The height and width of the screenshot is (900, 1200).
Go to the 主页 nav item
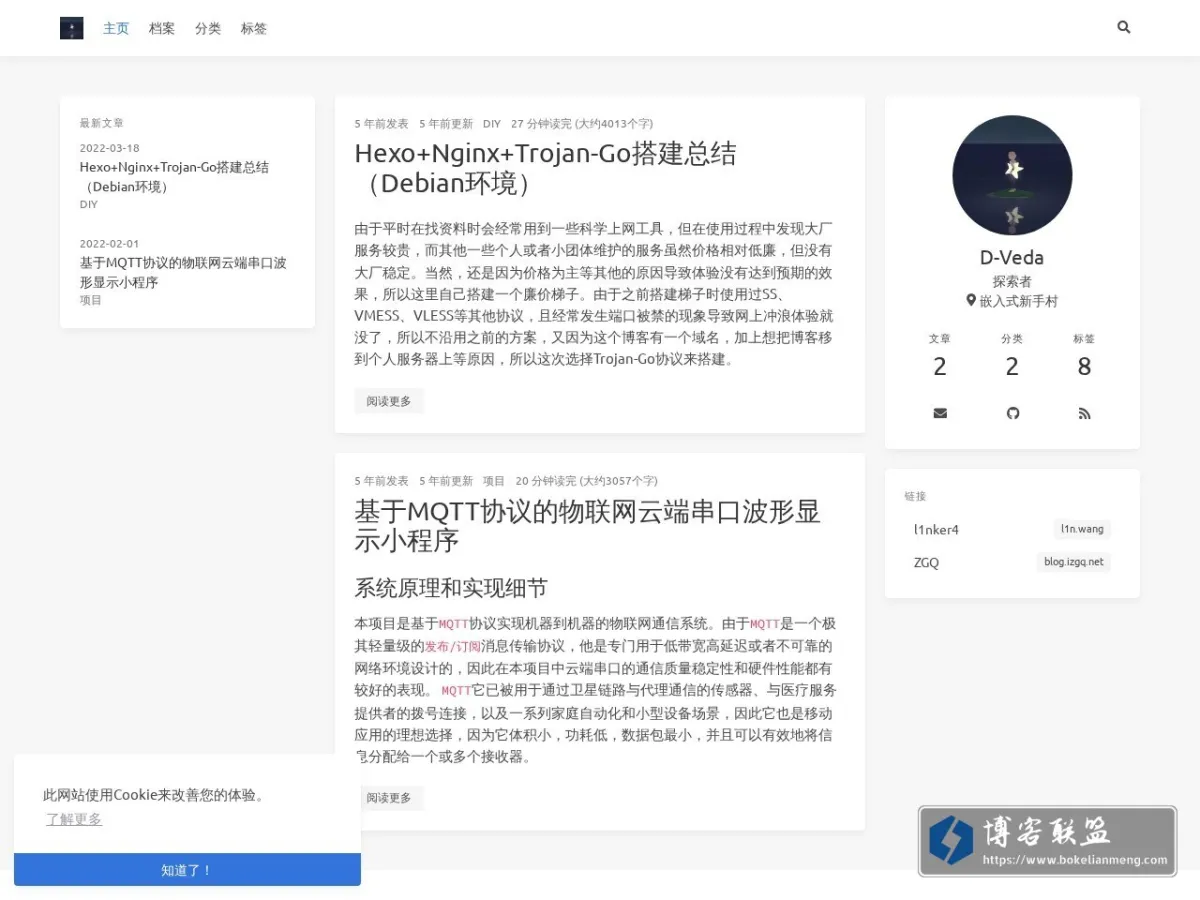point(116,28)
